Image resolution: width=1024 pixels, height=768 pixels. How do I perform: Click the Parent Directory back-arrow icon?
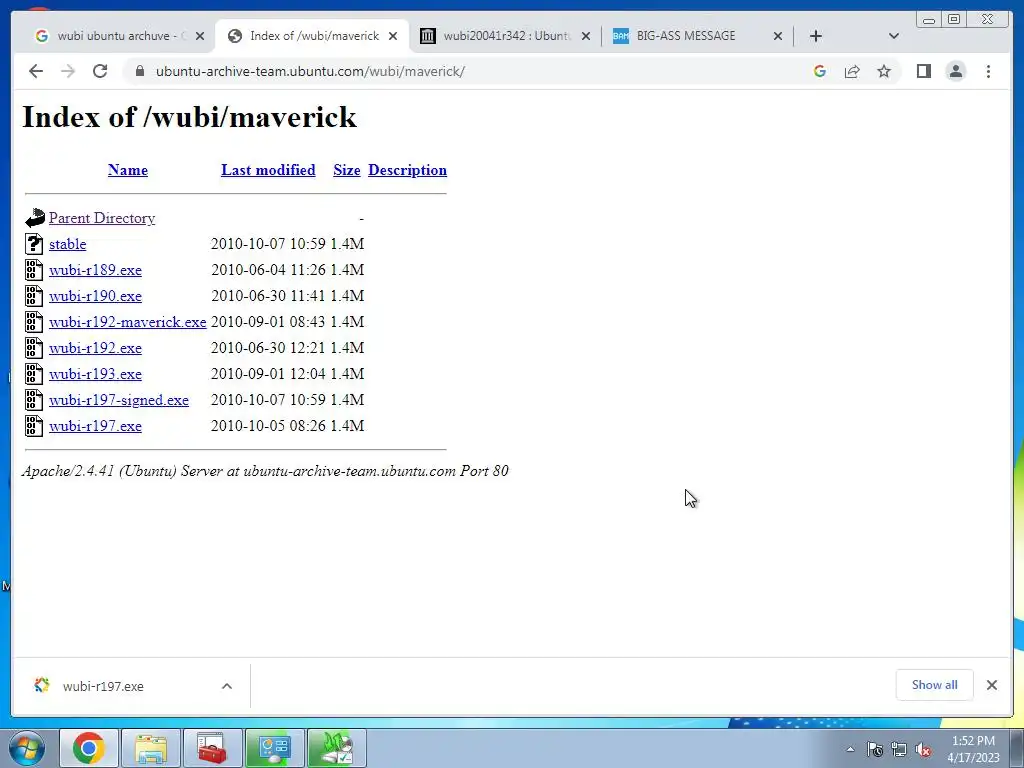[35, 218]
